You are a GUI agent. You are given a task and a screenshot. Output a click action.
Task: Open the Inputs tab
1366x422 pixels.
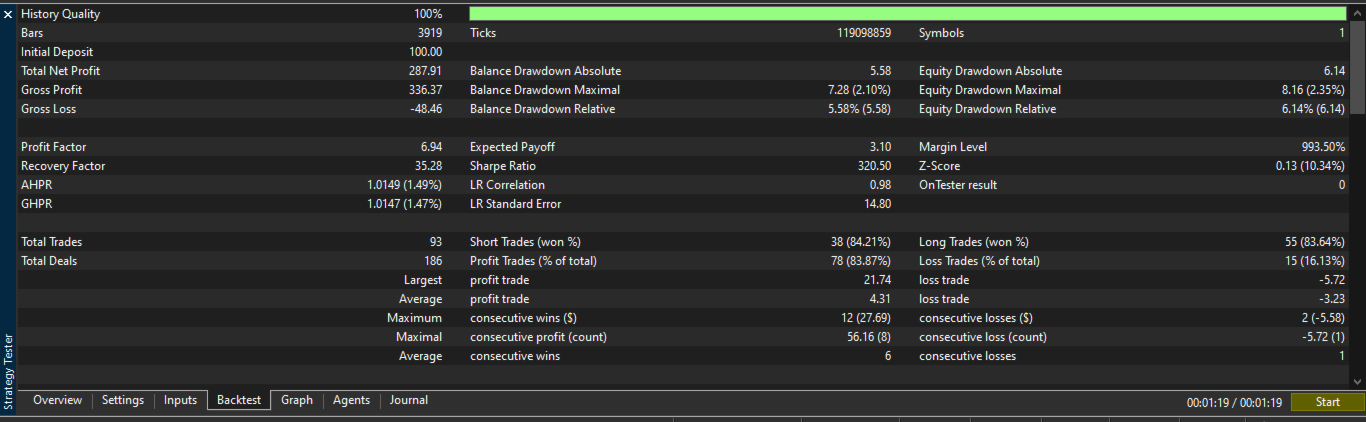click(180, 400)
